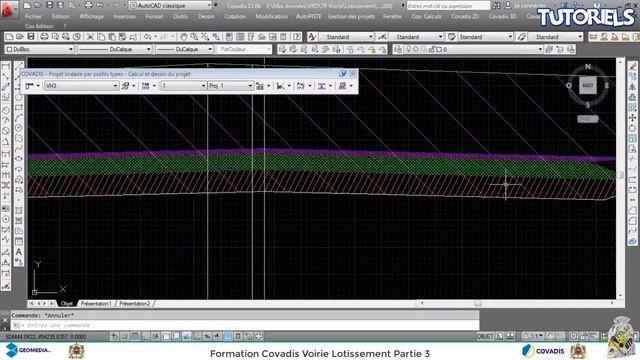Print the drawing from the standard toolbar
Screen dimensions: 640x360
click(x=44, y=37)
